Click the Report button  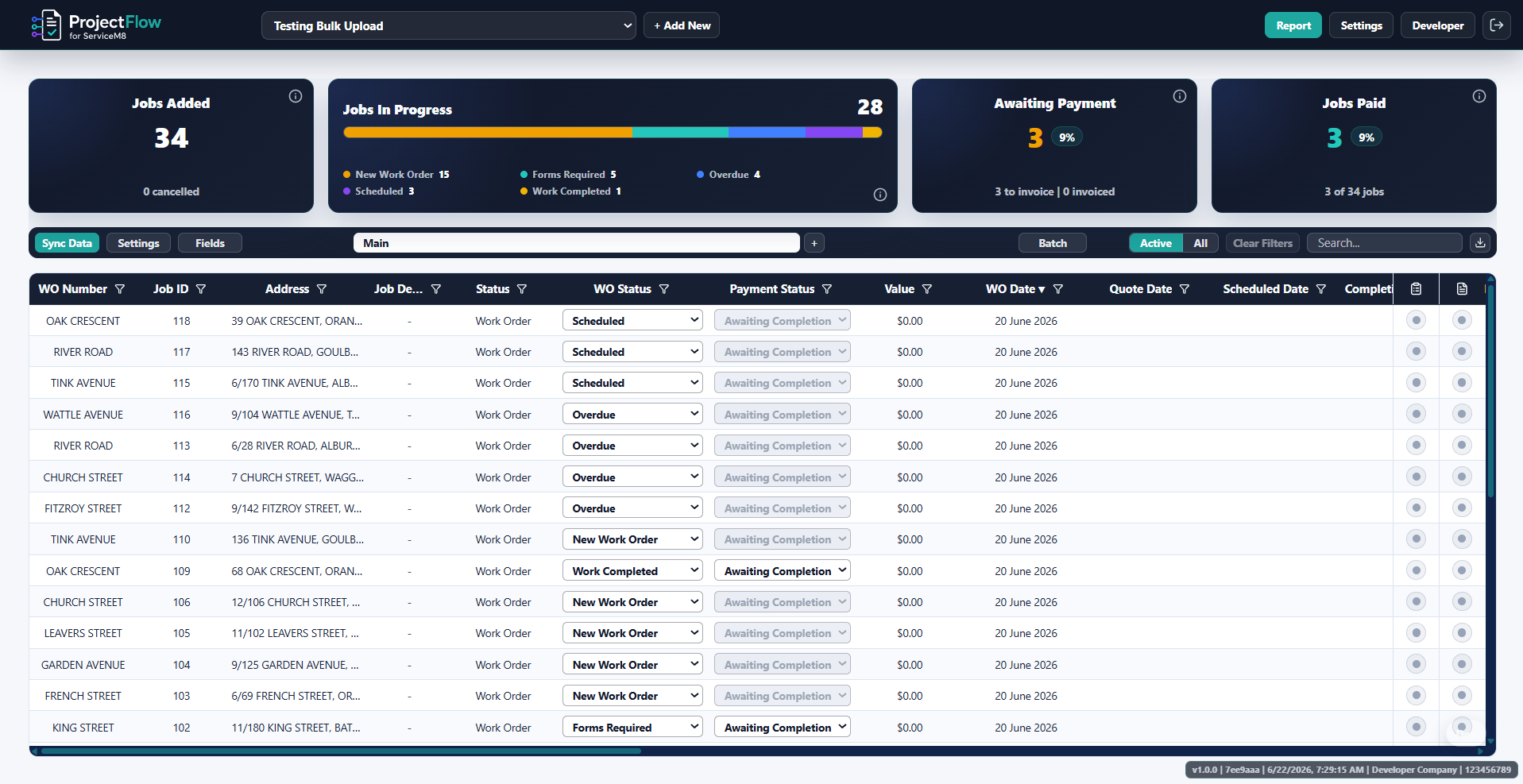click(1293, 25)
